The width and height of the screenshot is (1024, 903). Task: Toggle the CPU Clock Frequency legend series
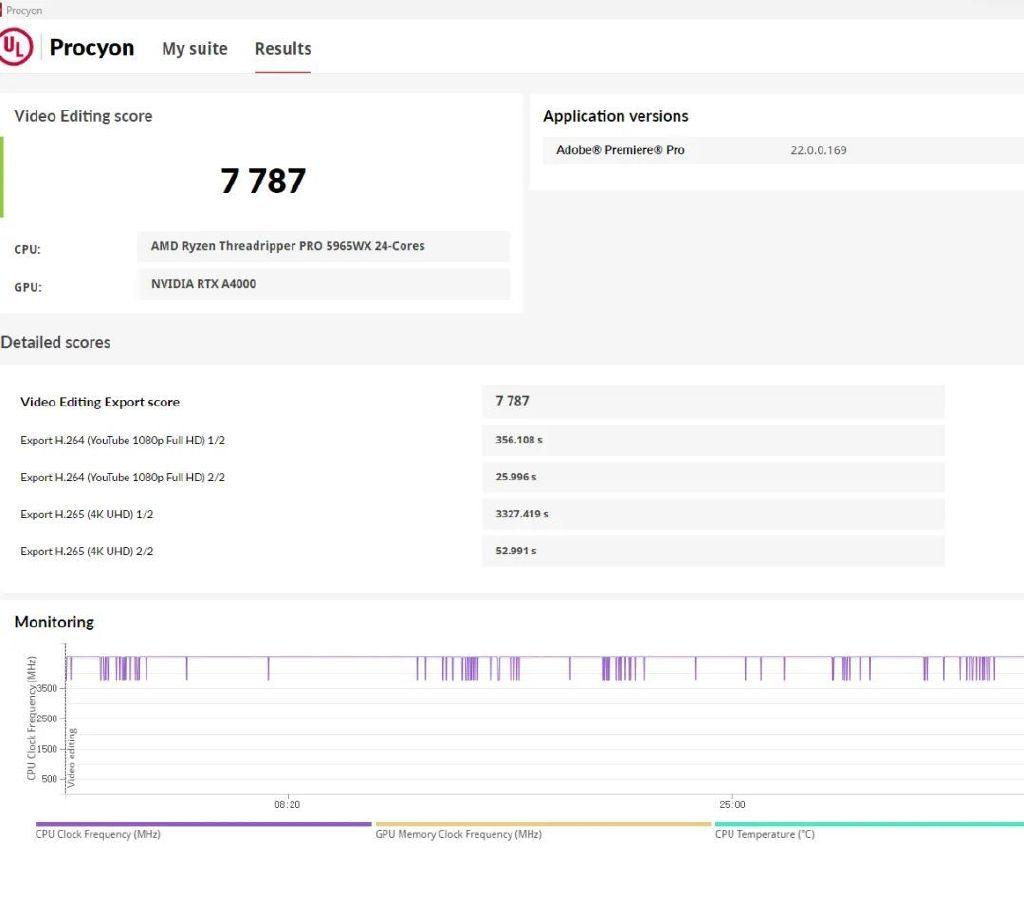98,834
